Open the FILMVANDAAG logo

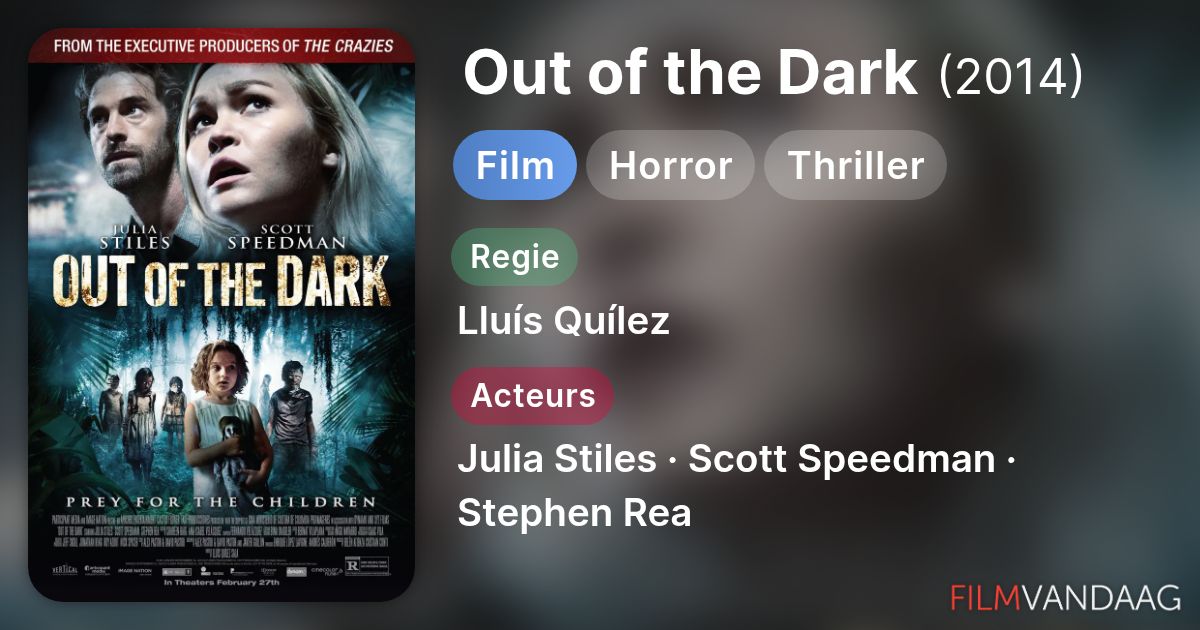click(x=1066, y=598)
